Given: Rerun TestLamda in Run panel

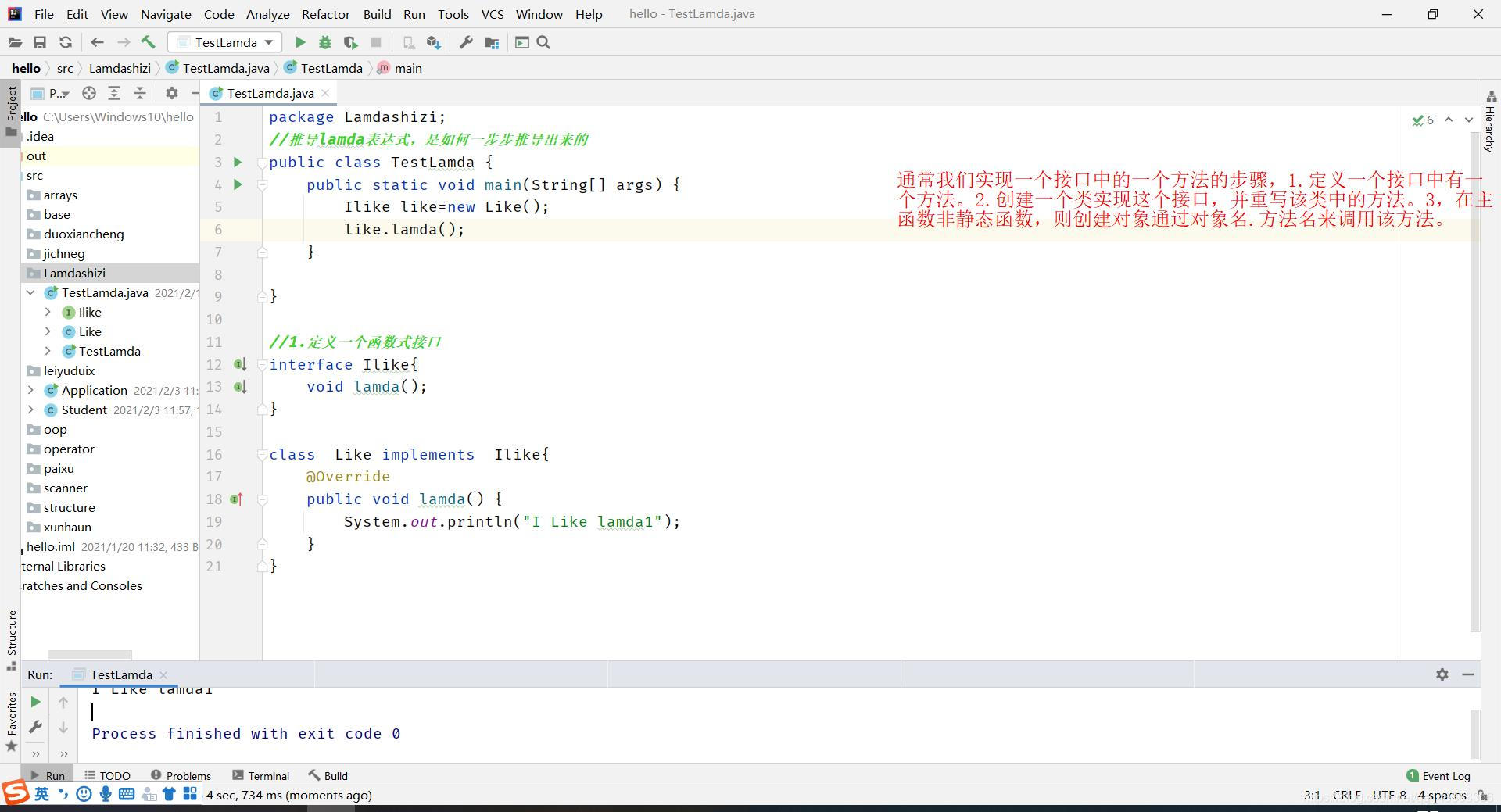Looking at the screenshot, I should point(35,702).
